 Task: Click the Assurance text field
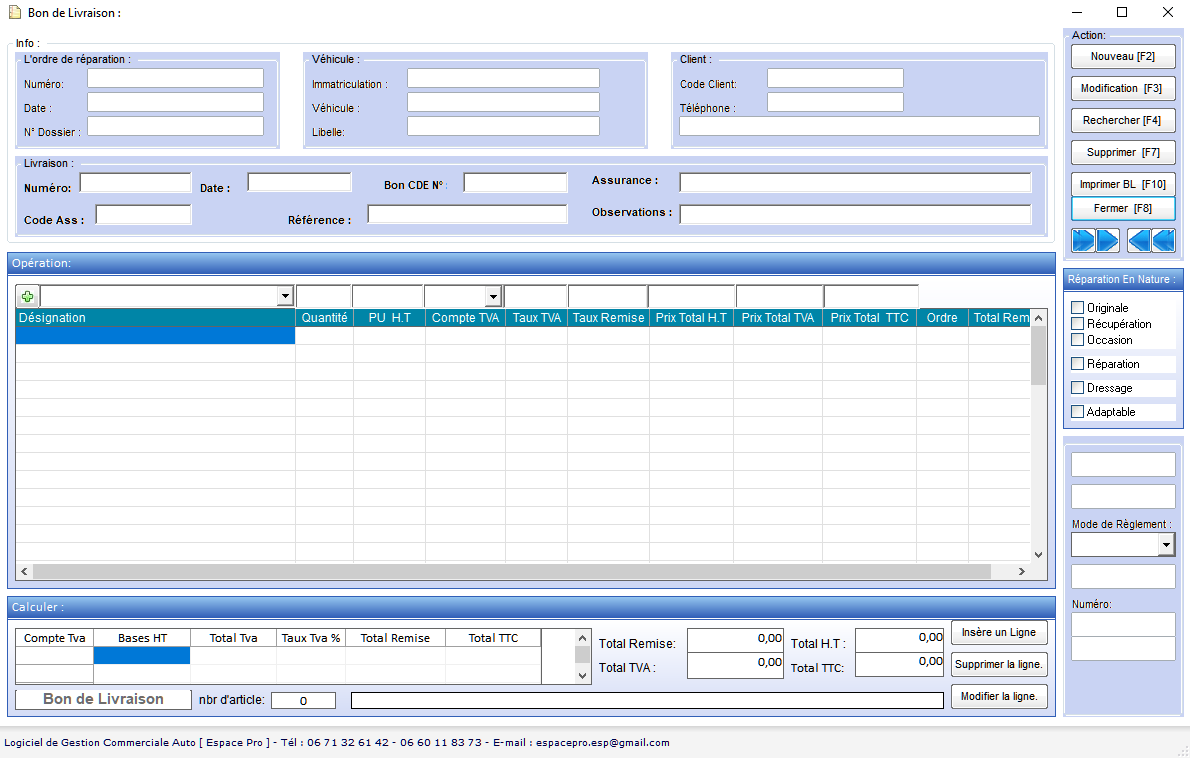[855, 182]
